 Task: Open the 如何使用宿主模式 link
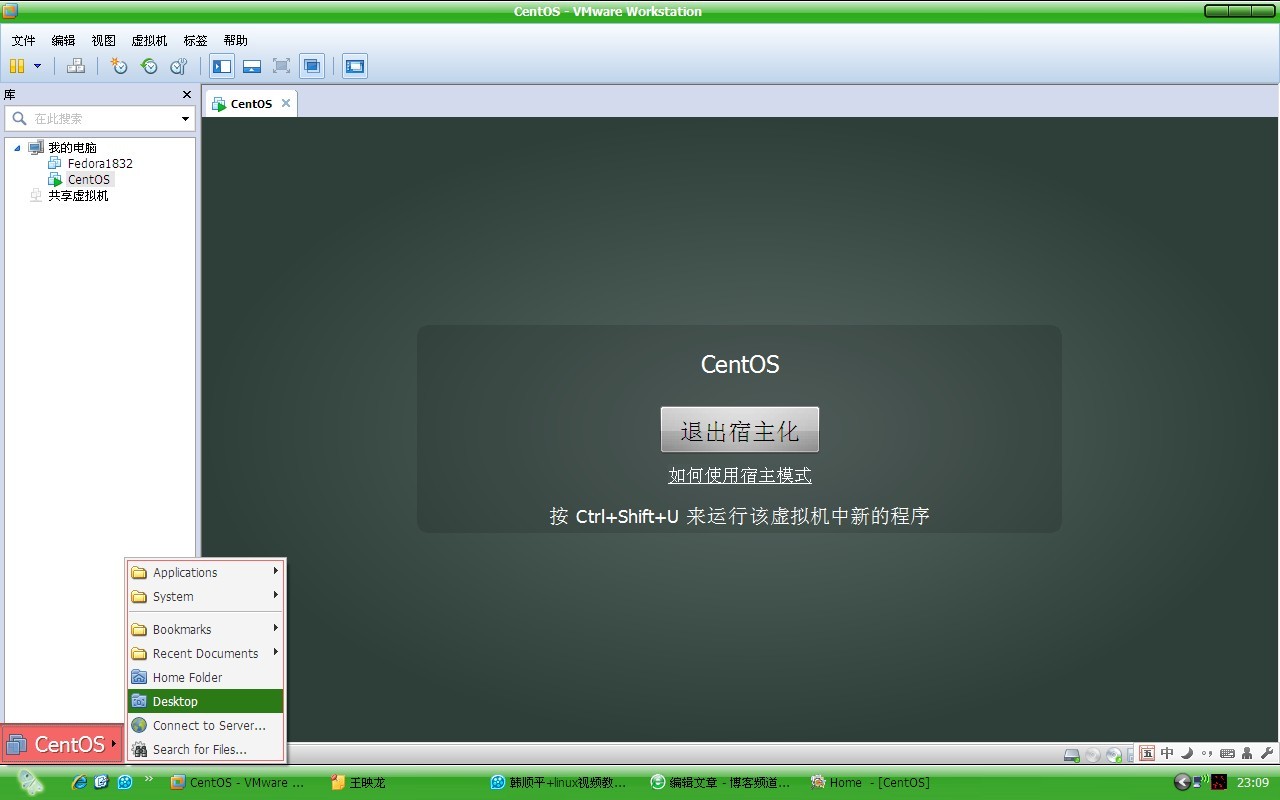pyautogui.click(x=740, y=476)
